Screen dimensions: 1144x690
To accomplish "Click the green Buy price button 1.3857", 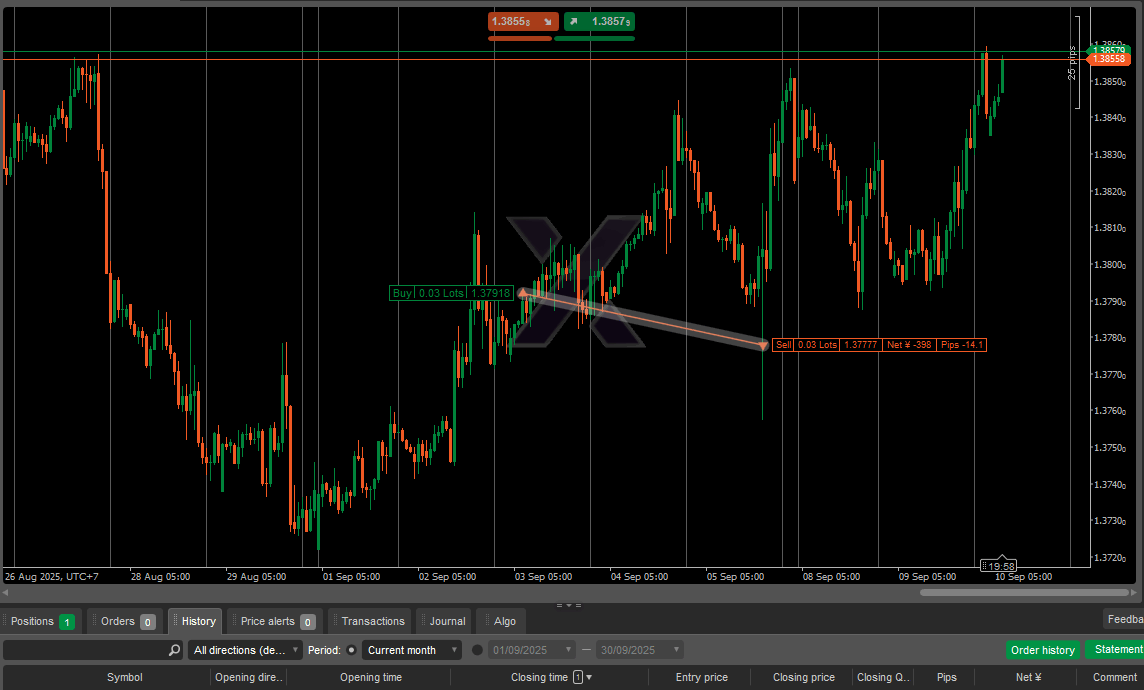I will [599, 21].
